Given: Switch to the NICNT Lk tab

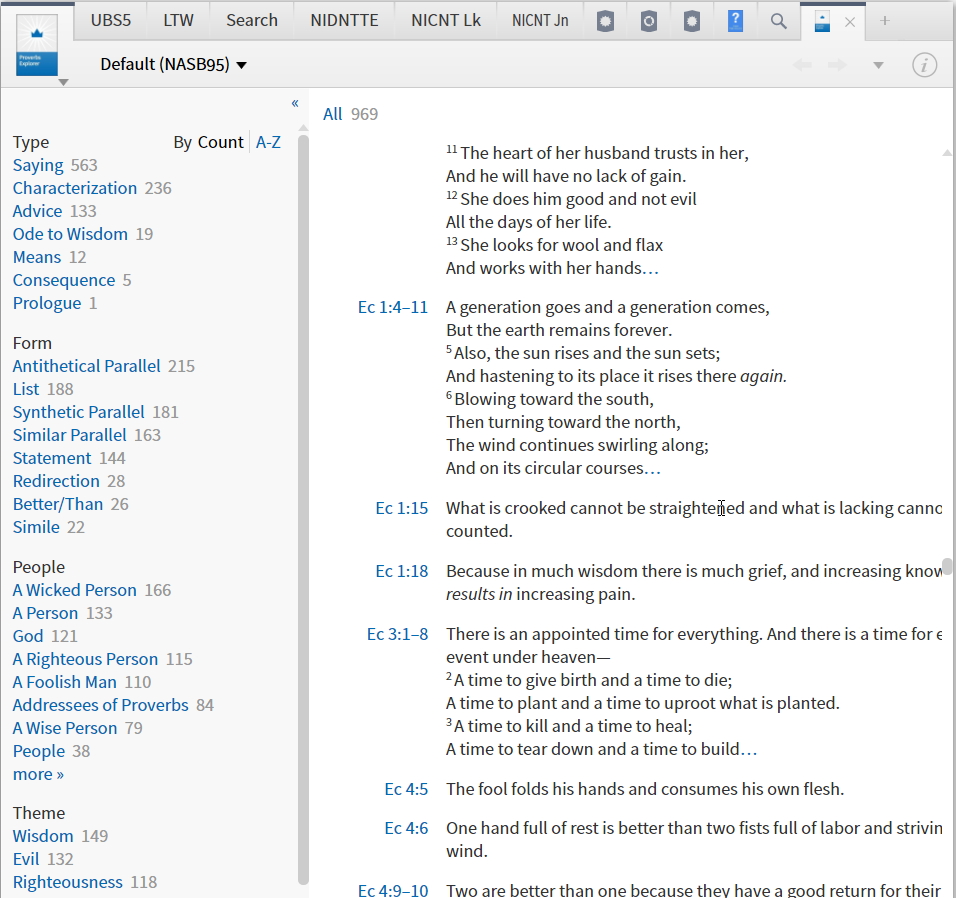Looking at the screenshot, I should coord(446,21).
